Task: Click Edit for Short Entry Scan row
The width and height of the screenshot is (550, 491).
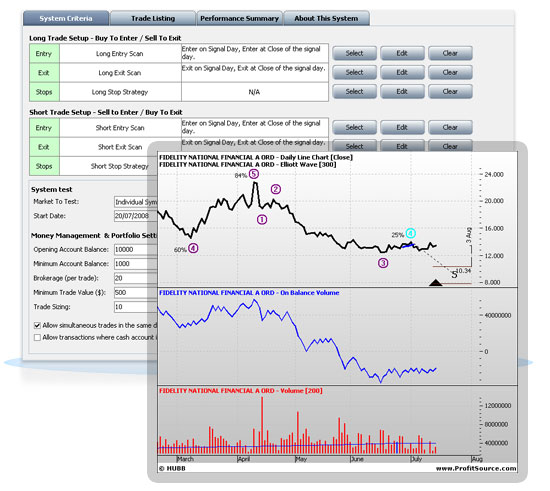Action: pyautogui.click(x=402, y=127)
